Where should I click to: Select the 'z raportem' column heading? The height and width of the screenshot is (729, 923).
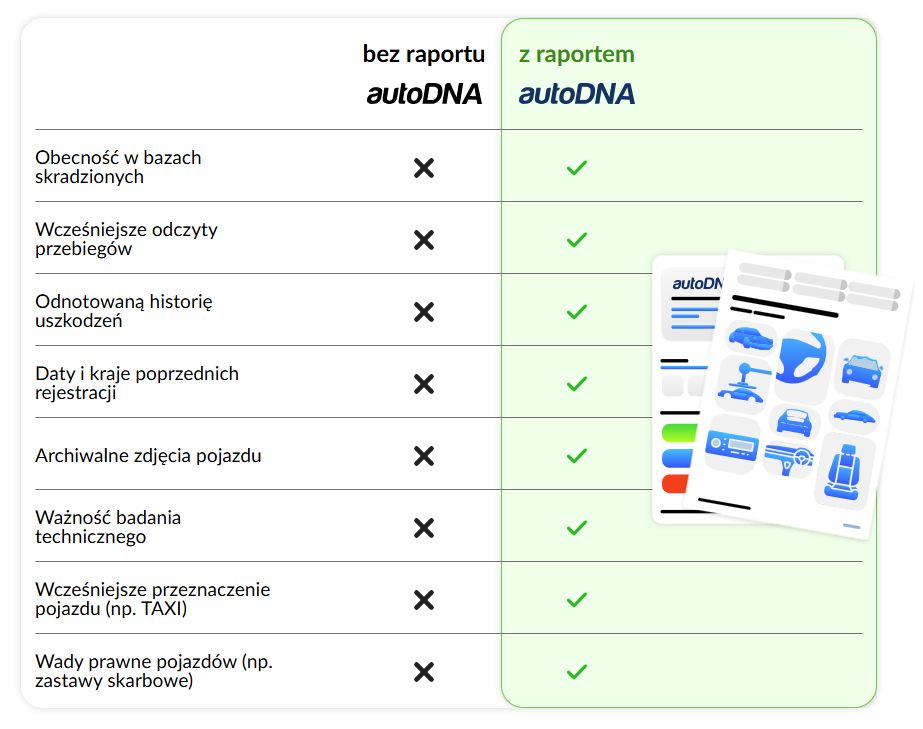click(577, 54)
